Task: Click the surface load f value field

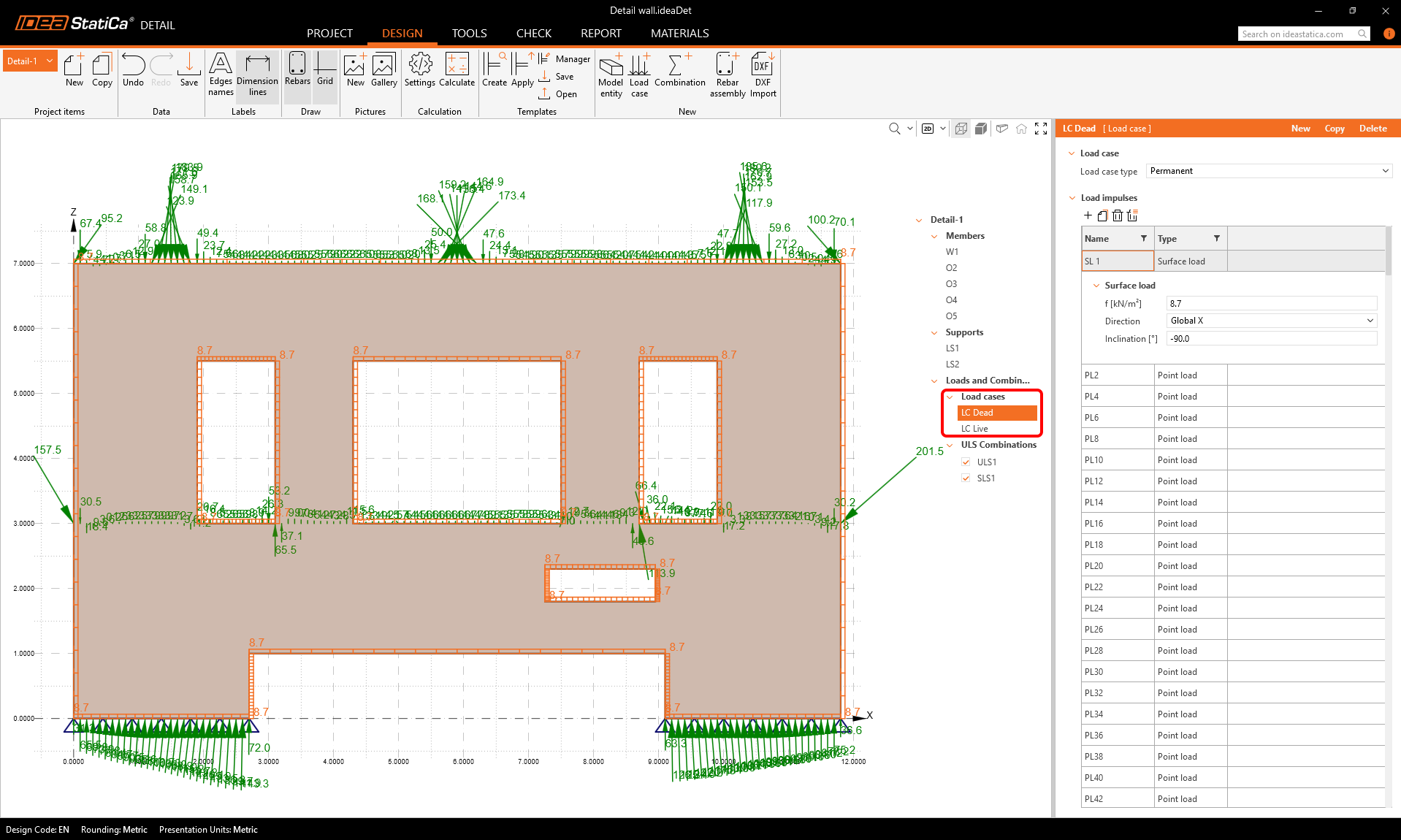Action: tap(1271, 303)
